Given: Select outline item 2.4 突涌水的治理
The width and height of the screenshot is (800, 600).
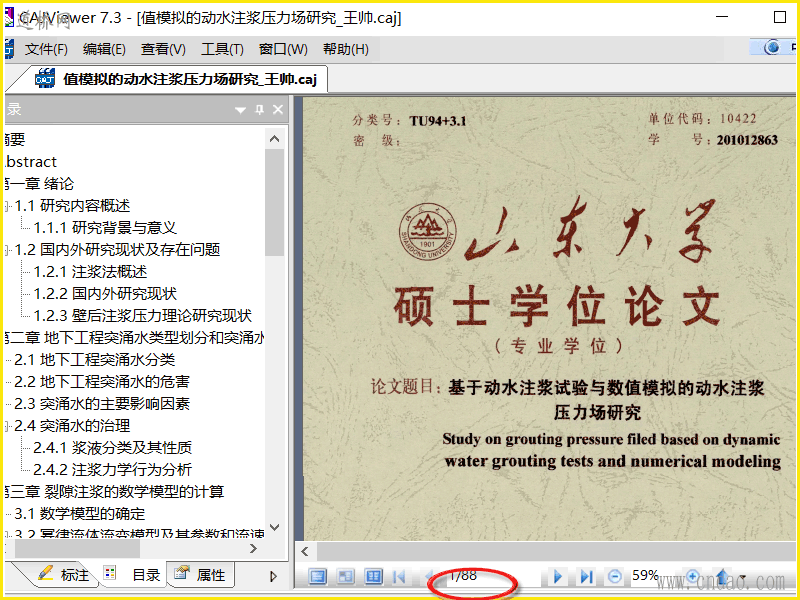Looking at the screenshot, I should tap(72, 425).
